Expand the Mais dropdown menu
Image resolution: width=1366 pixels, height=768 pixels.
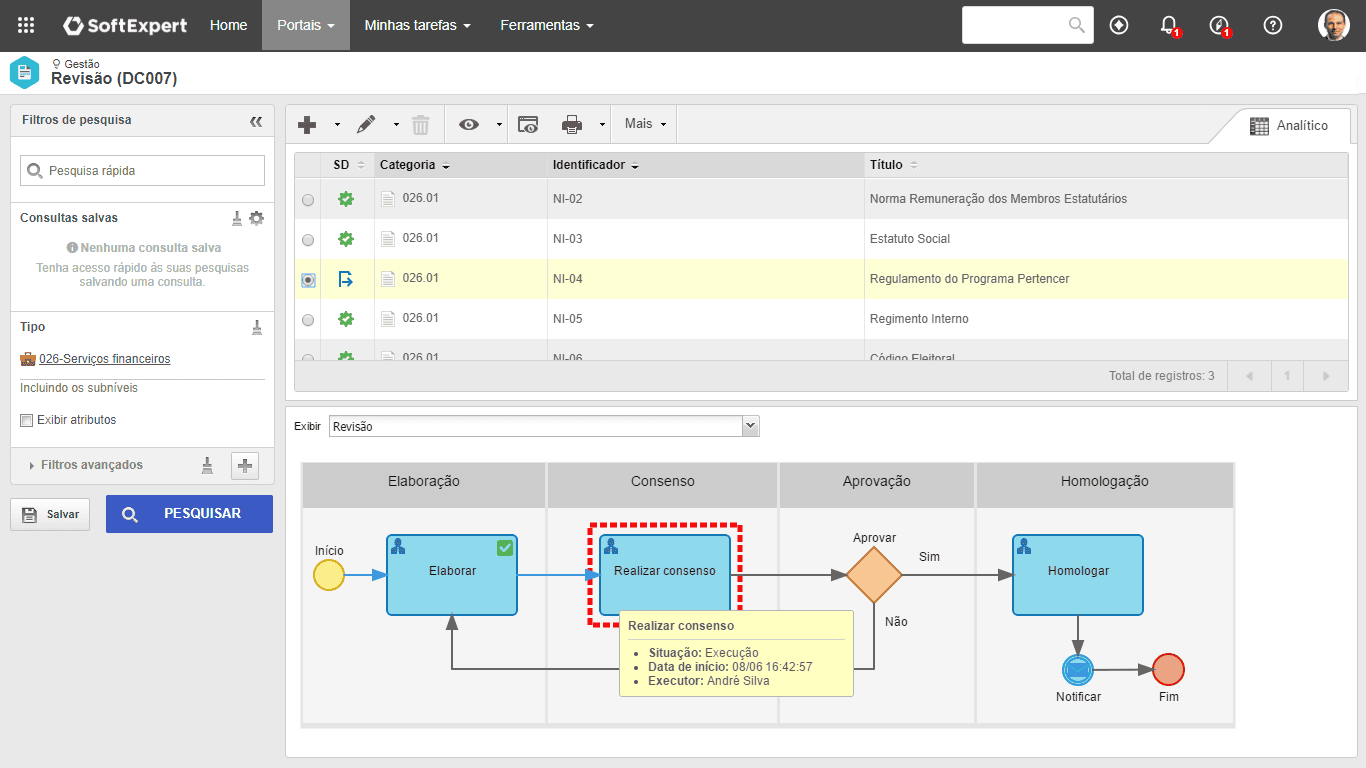tap(645, 124)
